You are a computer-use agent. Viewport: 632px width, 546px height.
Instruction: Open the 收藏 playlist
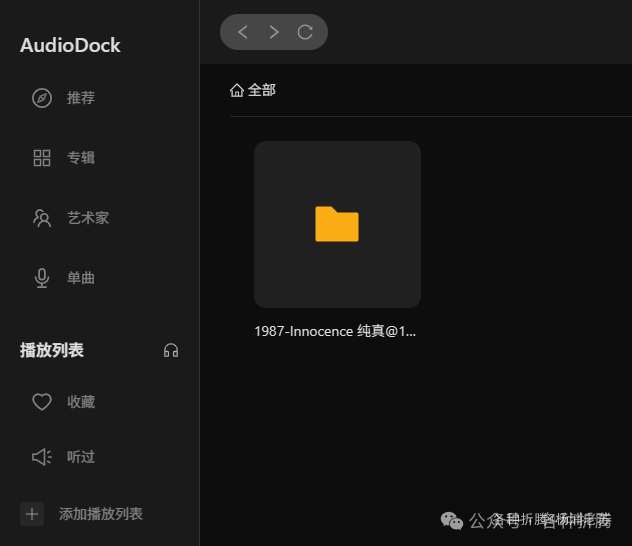click(81, 402)
